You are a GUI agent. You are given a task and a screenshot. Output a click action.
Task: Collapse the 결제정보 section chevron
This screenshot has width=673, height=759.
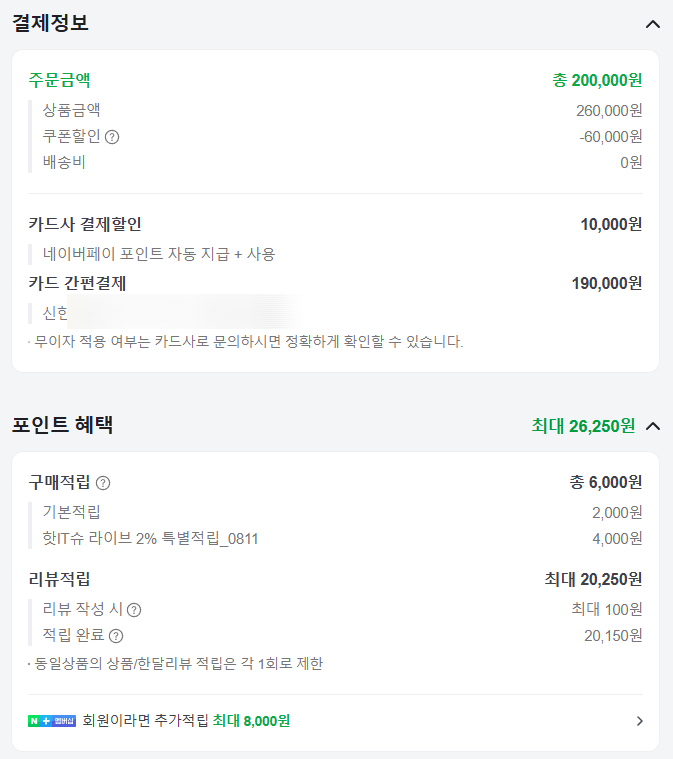coord(653,24)
